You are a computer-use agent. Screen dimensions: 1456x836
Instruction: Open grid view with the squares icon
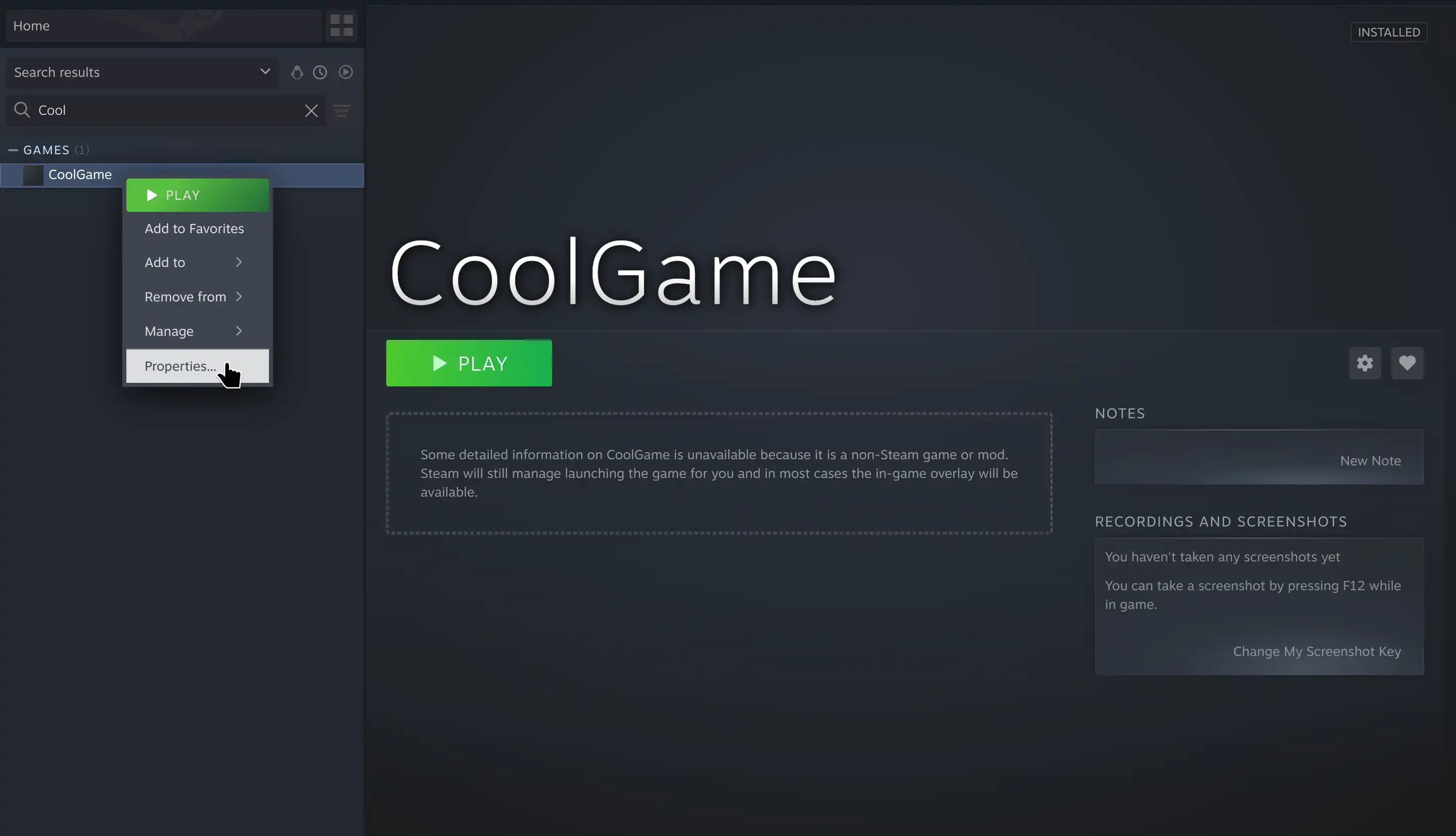coord(341,25)
